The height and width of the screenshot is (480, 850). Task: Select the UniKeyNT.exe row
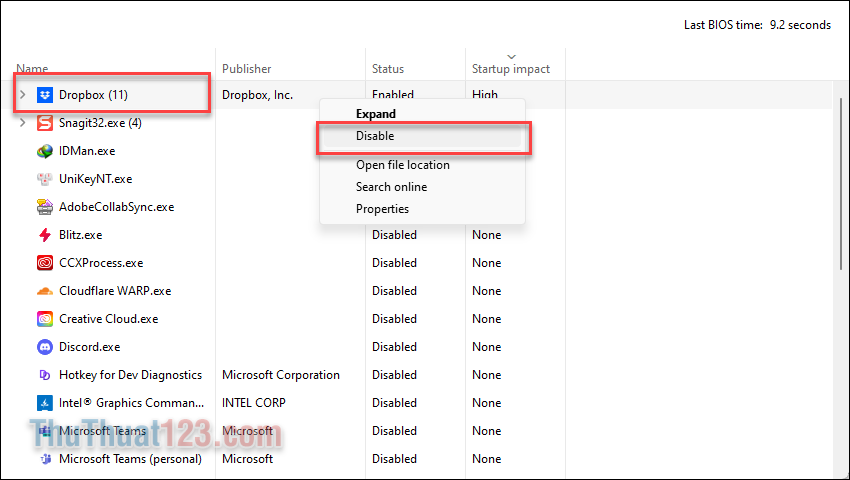pos(95,179)
